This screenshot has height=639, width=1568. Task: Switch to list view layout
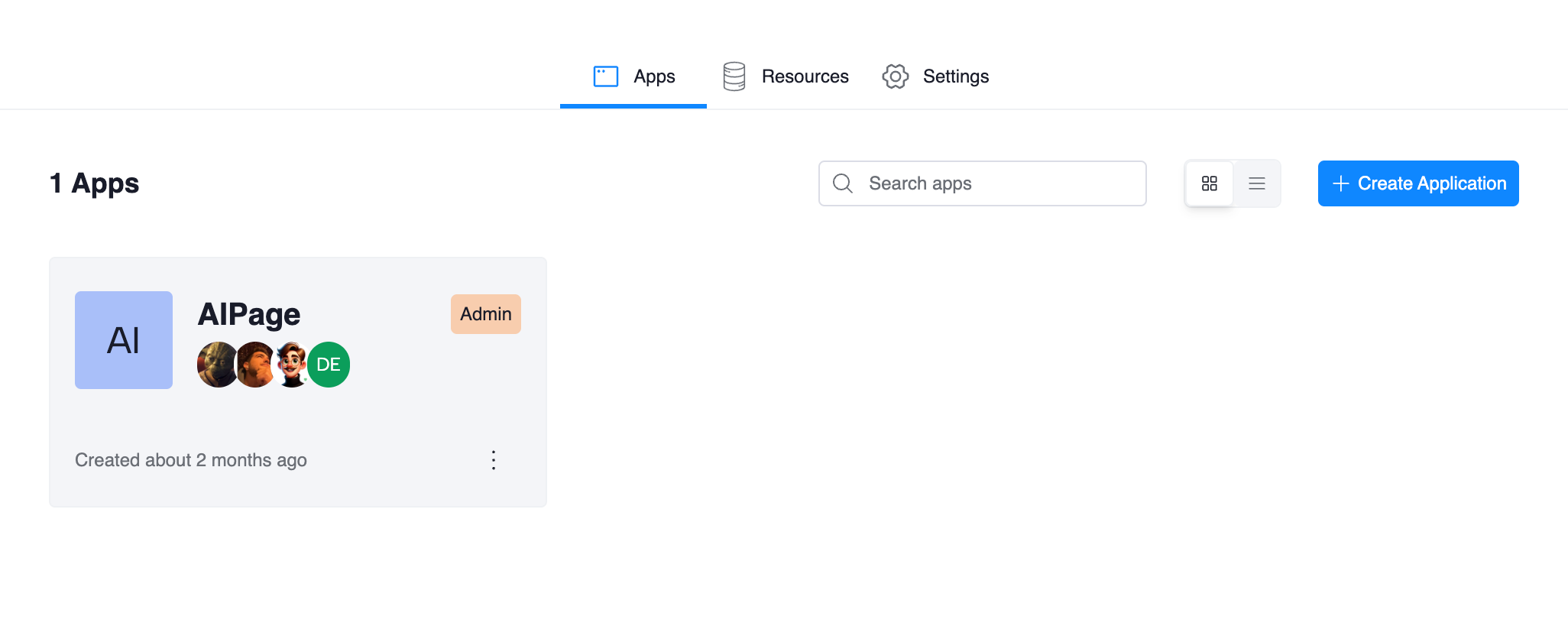coord(1257,183)
